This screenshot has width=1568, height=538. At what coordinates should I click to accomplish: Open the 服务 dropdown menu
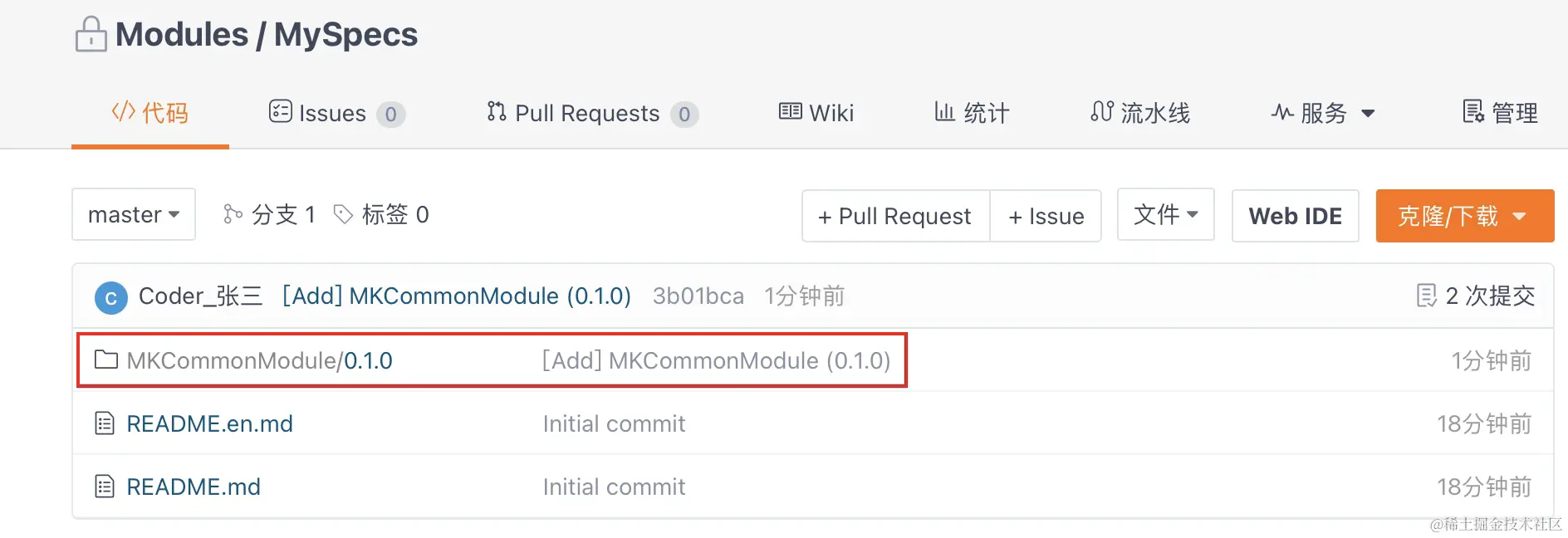(1322, 113)
